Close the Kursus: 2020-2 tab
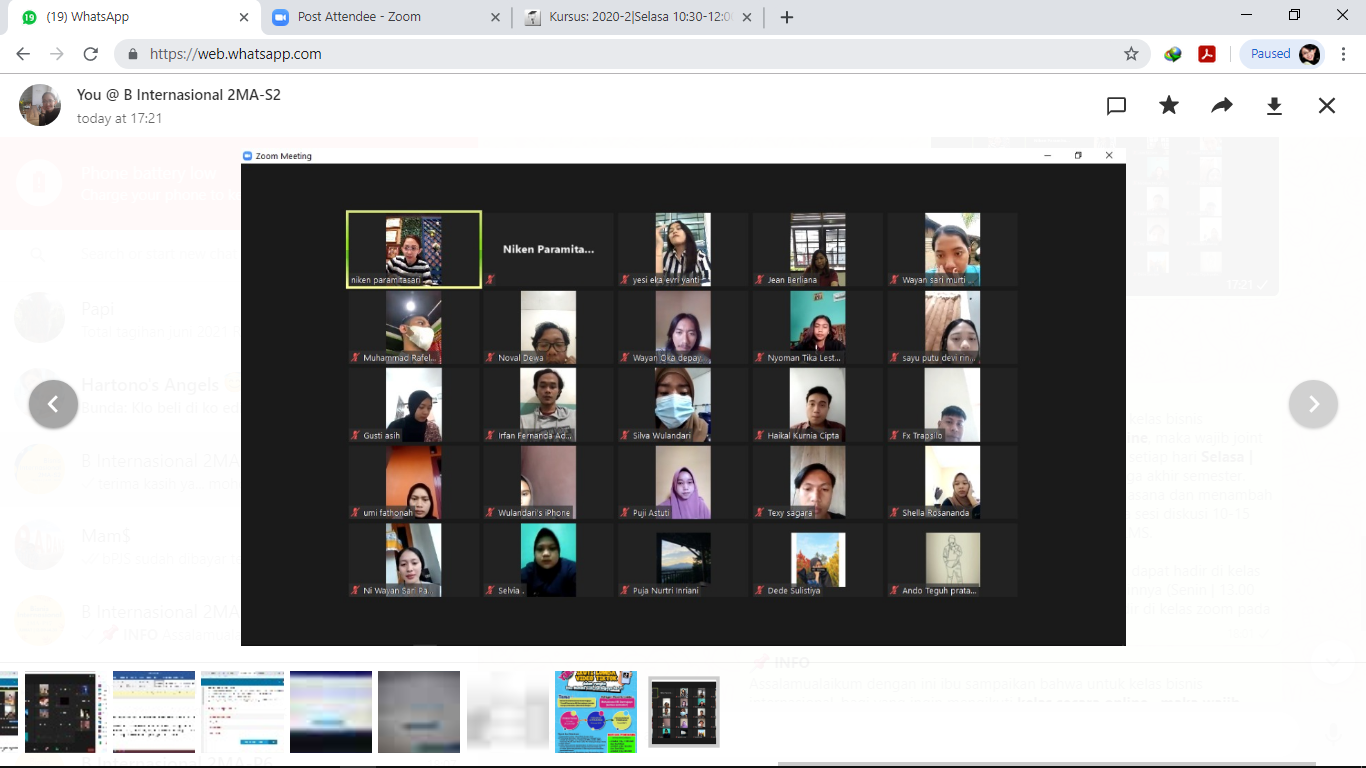Screen dimensions: 1366x768 point(749,17)
